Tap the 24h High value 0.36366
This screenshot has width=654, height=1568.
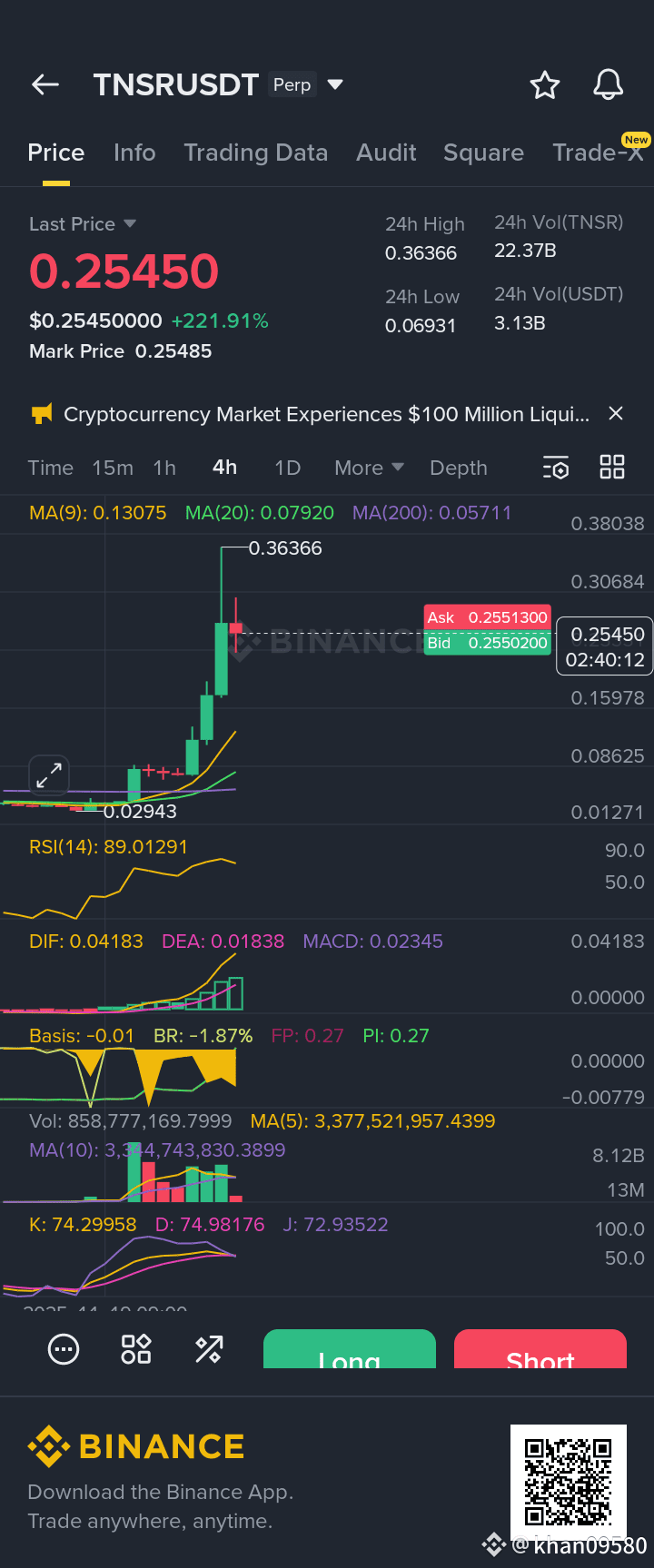tap(421, 253)
